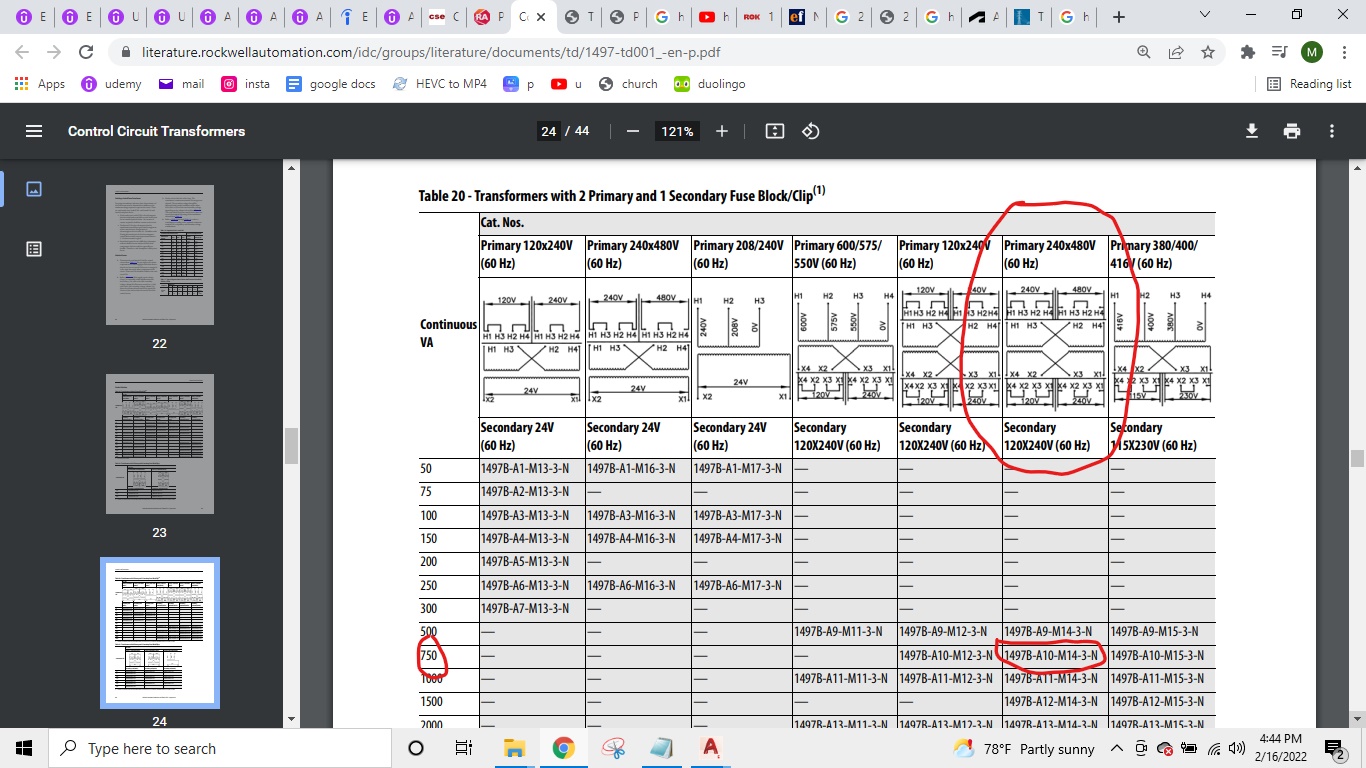The height and width of the screenshot is (768, 1366).
Task: Open the church bookmark
Action: pyautogui.click(x=628, y=84)
